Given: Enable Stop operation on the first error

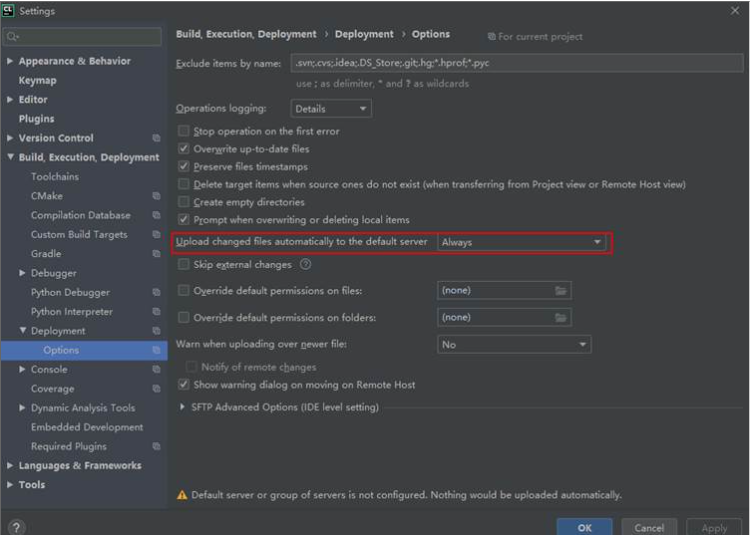Looking at the screenshot, I should [183, 131].
